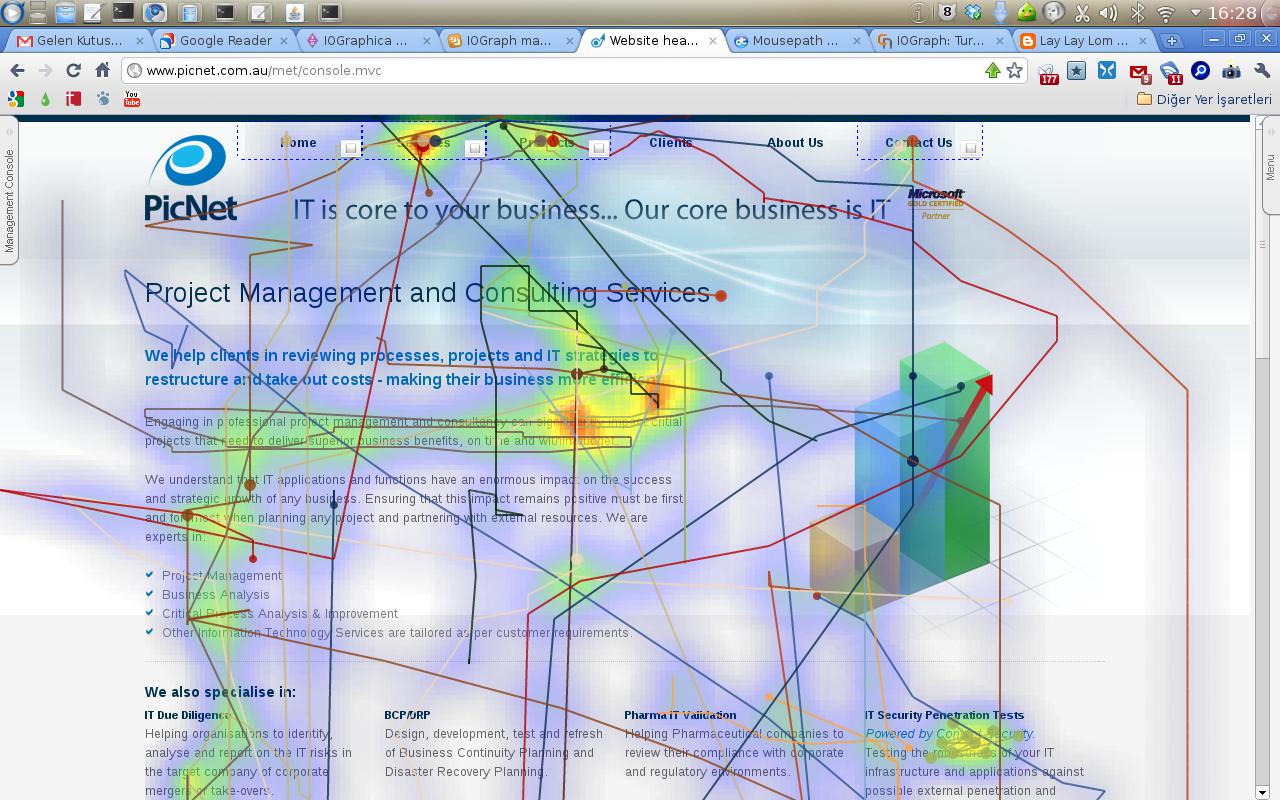Open the volume control in the system tray
Screen dimensions: 1280x800
pyautogui.click(x=1108, y=13)
